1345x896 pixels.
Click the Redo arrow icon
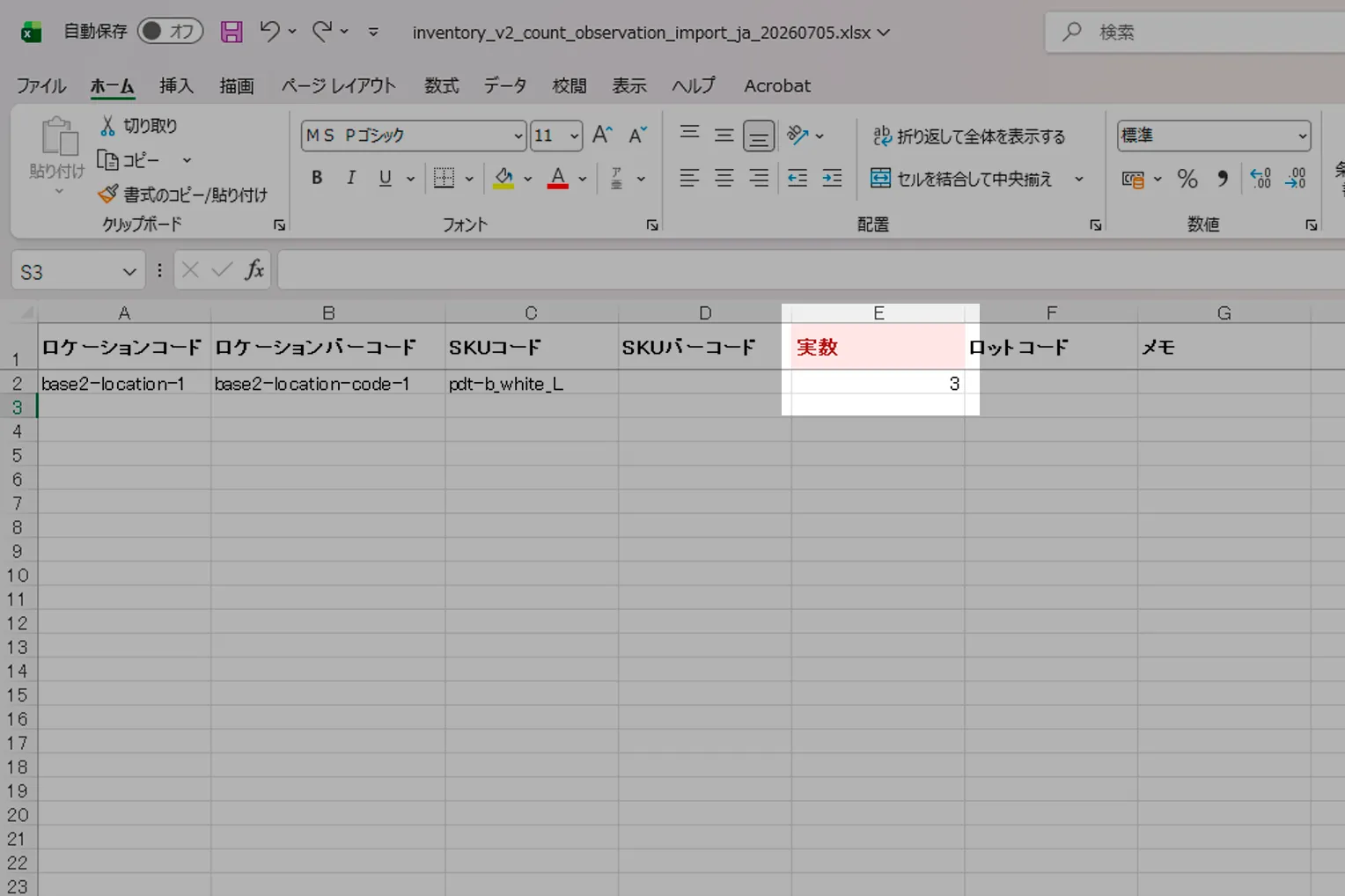pos(322,32)
